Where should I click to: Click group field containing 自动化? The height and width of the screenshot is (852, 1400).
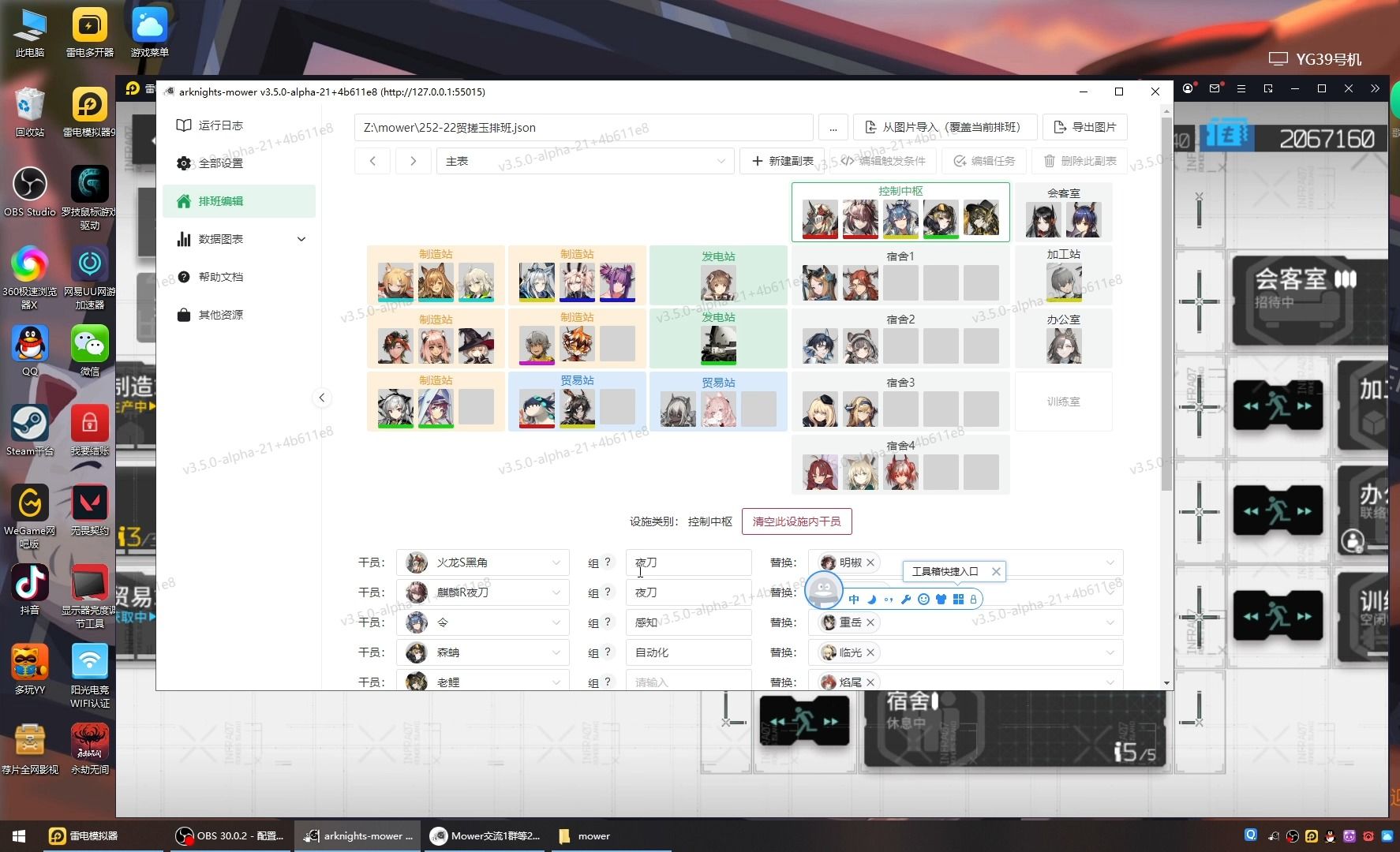point(688,652)
